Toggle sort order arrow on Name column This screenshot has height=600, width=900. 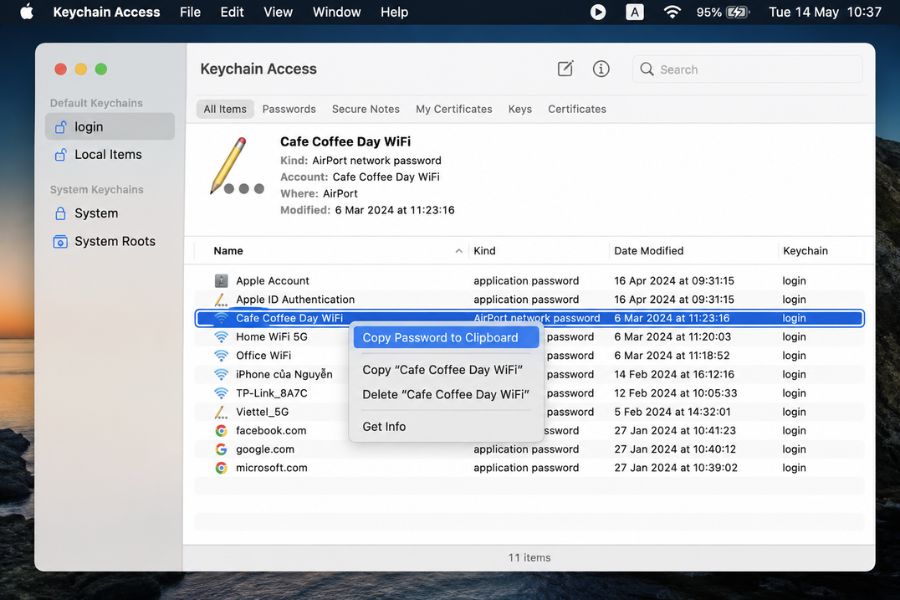pyautogui.click(x=459, y=251)
